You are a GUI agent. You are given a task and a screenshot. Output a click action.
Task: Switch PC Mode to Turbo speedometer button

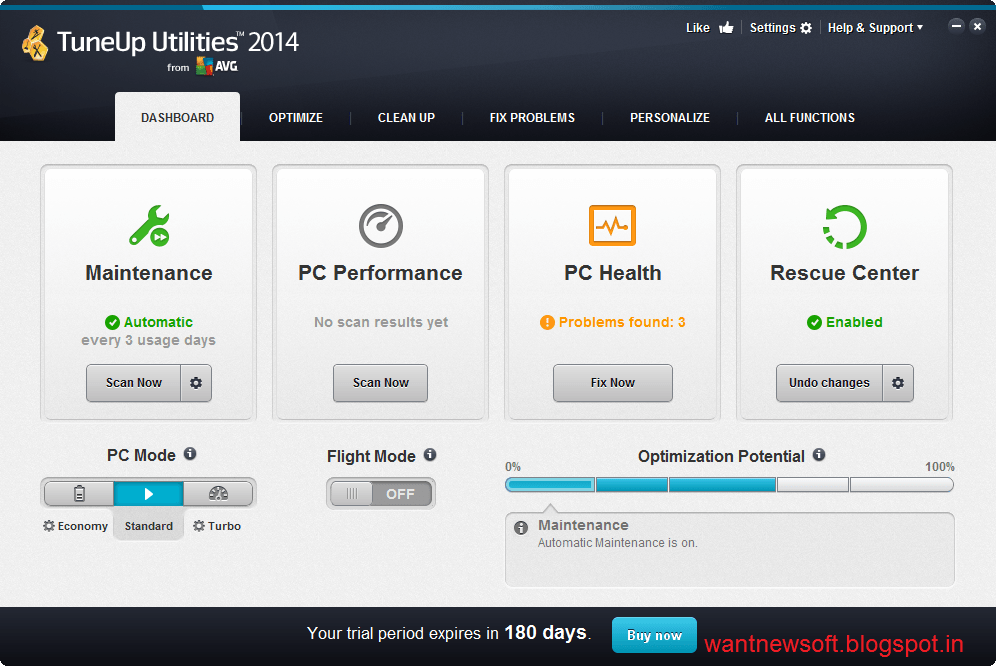click(218, 493)
